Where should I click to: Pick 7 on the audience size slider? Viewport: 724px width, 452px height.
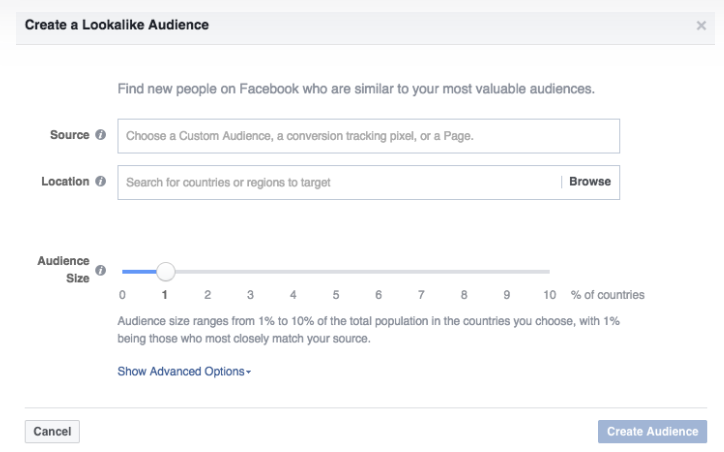pos(422,271)
